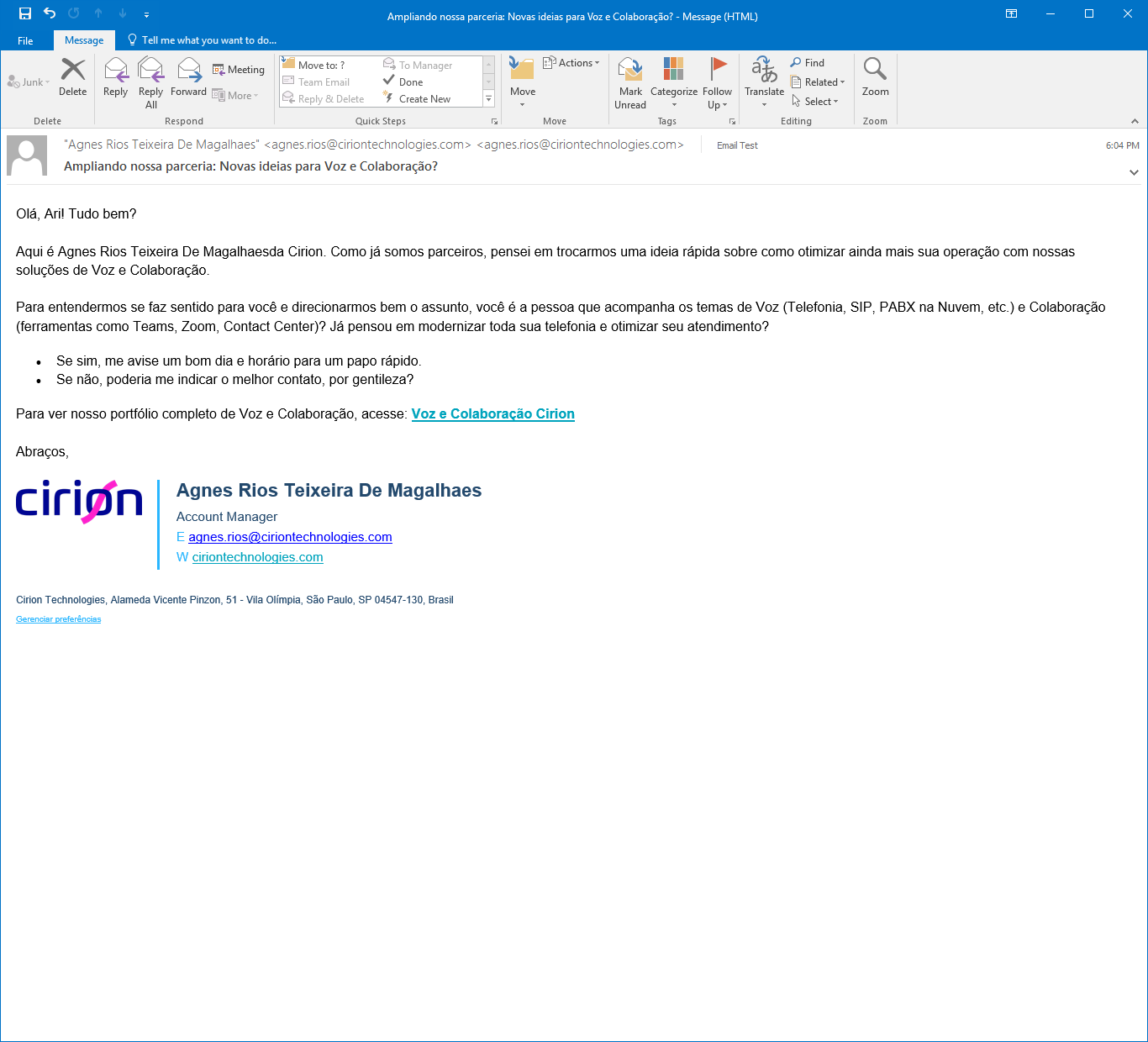The height and width of the screenshot is (1042, 1148).
Task: Open the Translate tool
Action: click(764, 82)
